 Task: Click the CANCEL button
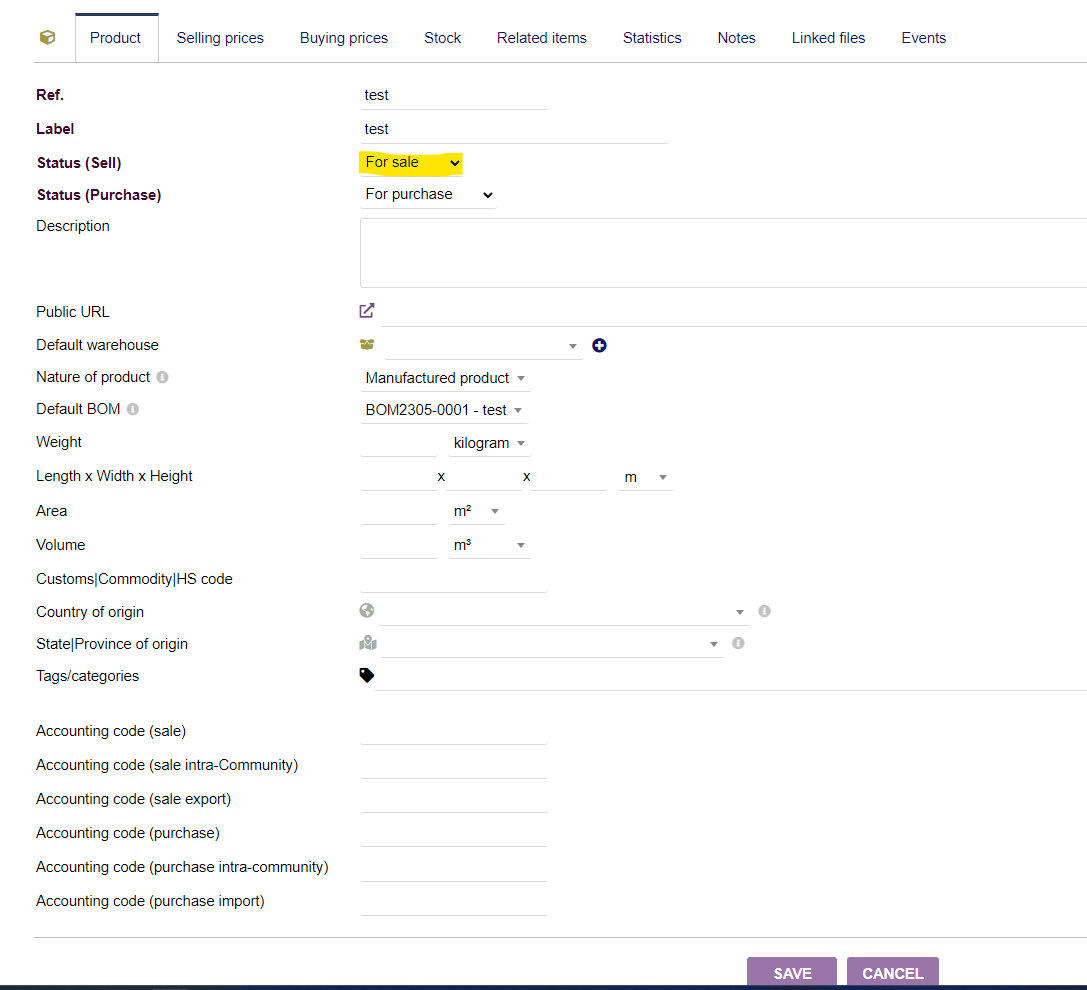coord(893,973)
